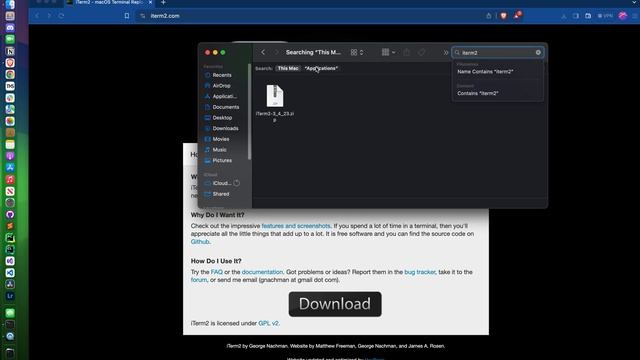Open the browser profile avatar
The width and height of the screenshot is (640, 360).
(x=622, y=16)
